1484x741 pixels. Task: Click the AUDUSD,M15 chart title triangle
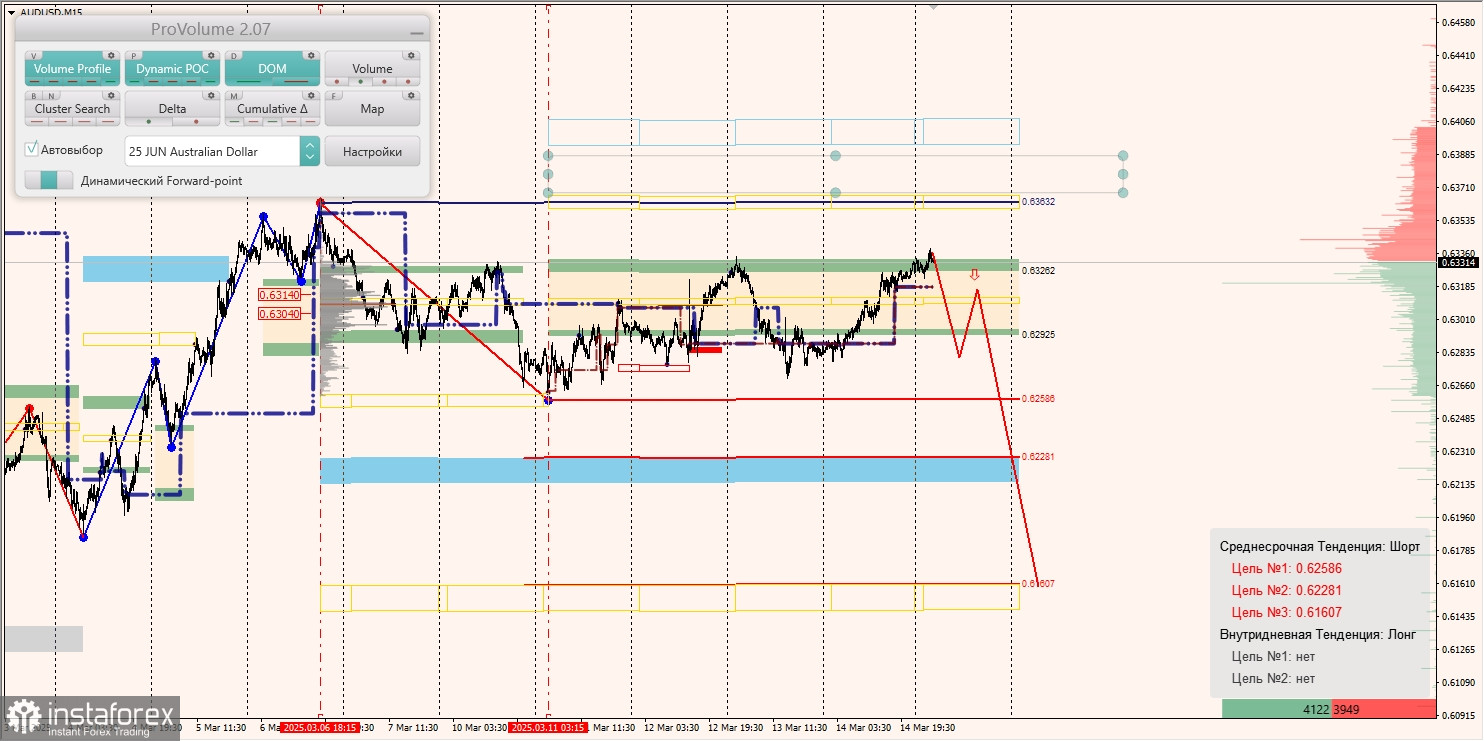click(11, 12)
